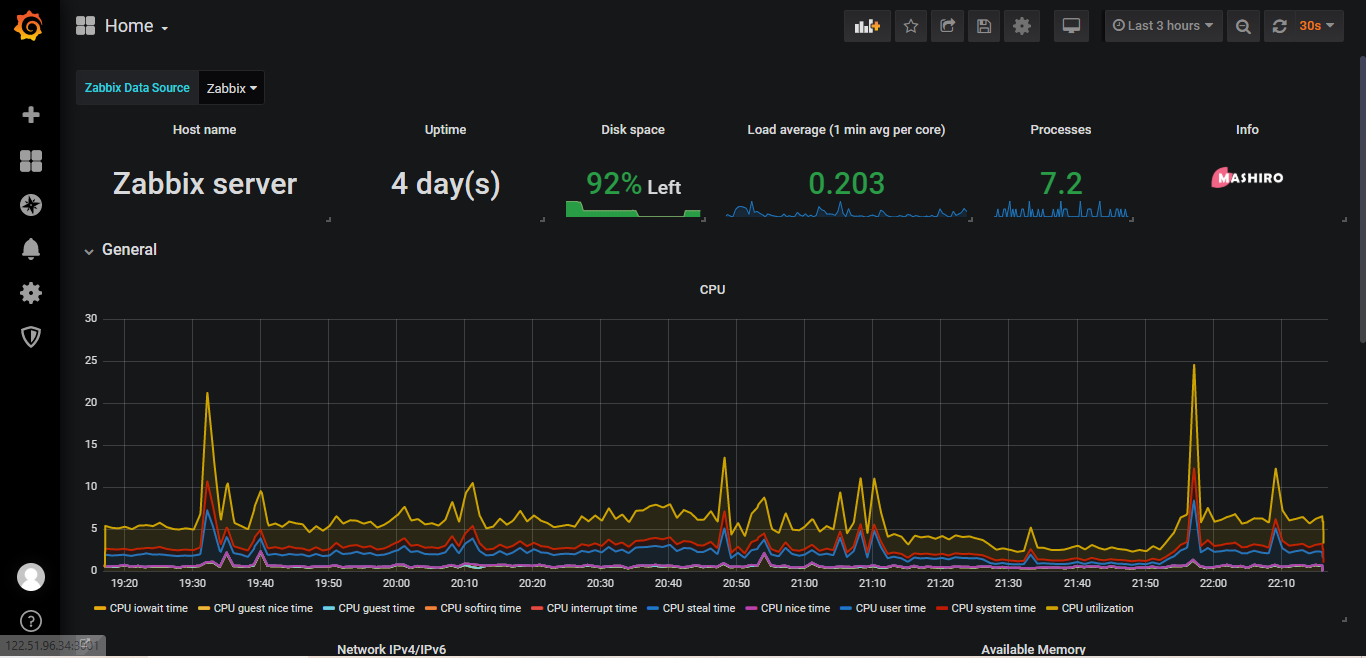Star this dashboard as favorite
This screenshot has width=1366, height=658.
[x=910, y=26]
